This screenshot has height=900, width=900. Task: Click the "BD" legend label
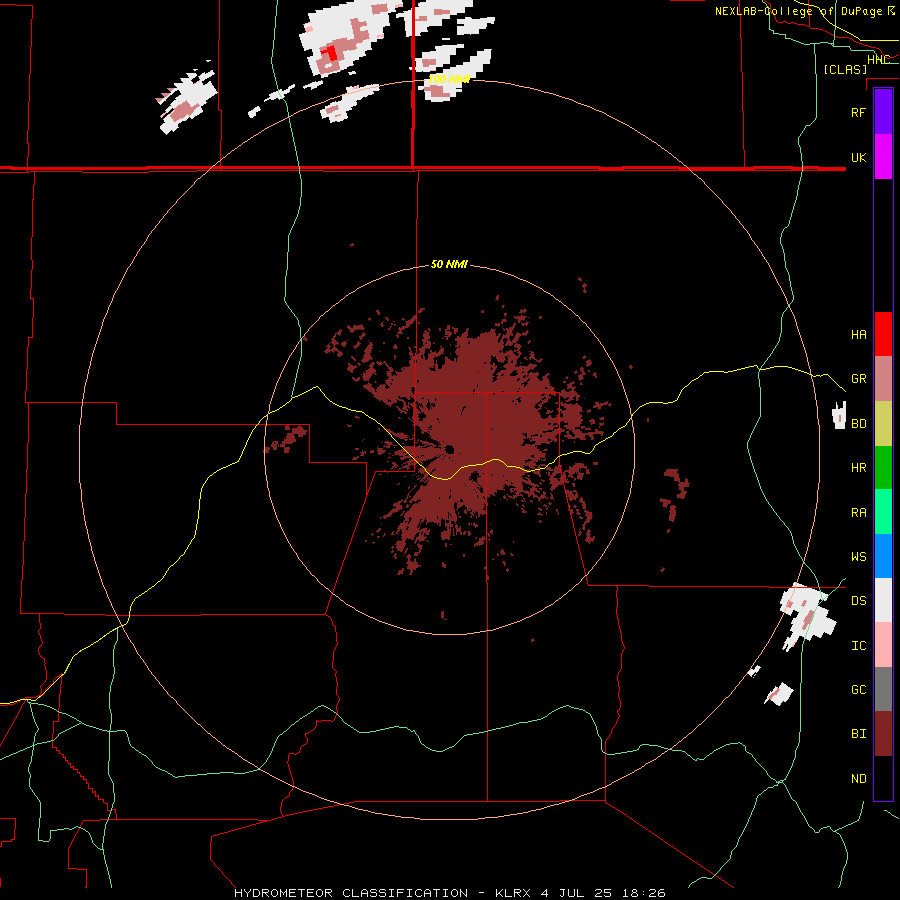pos(858,424)
